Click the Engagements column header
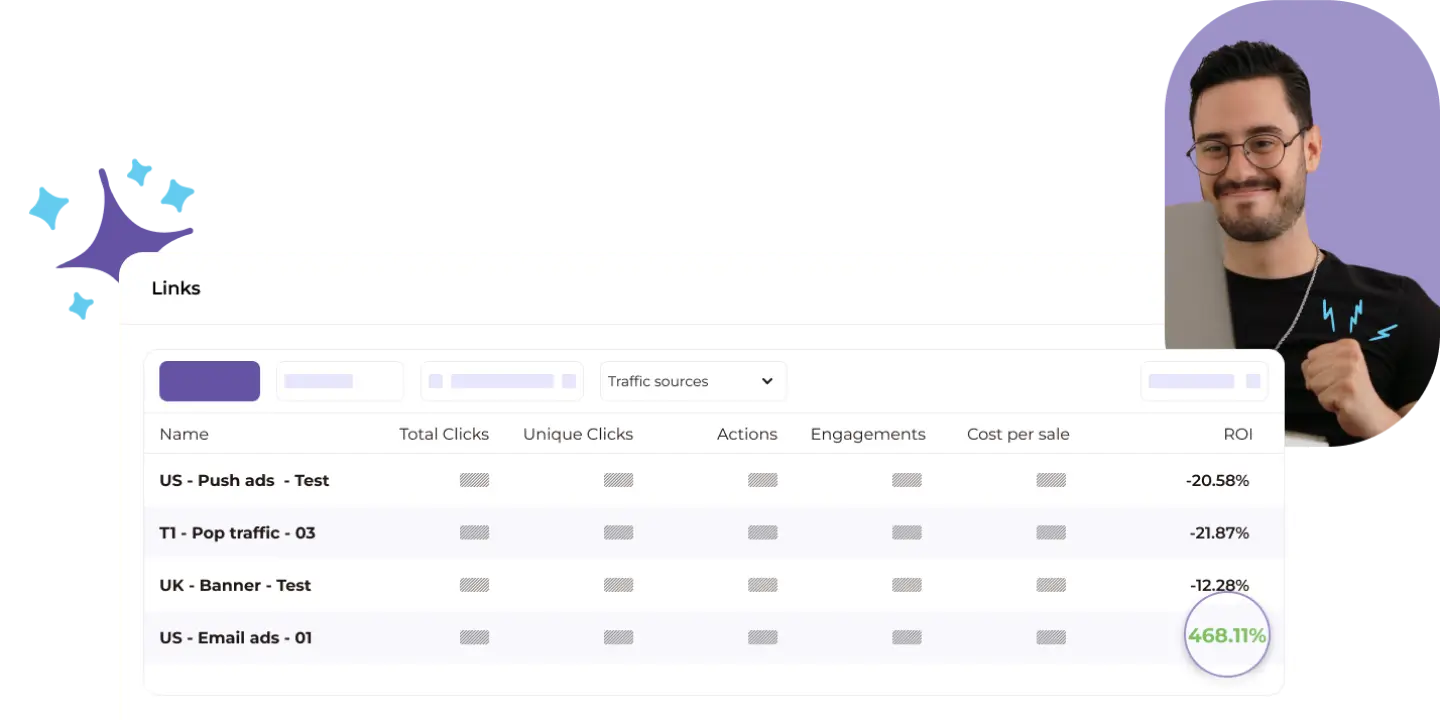Image resolution: width=1440 pixels, height=720 pixels. pos(867,434)
